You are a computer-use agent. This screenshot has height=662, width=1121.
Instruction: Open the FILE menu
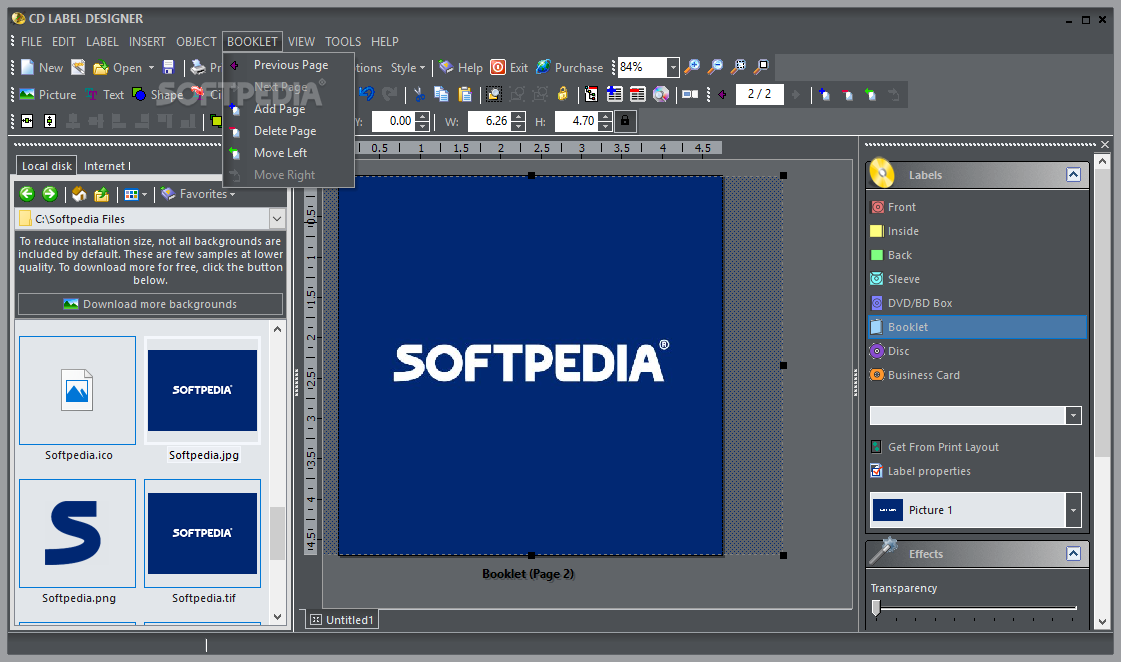31,41
